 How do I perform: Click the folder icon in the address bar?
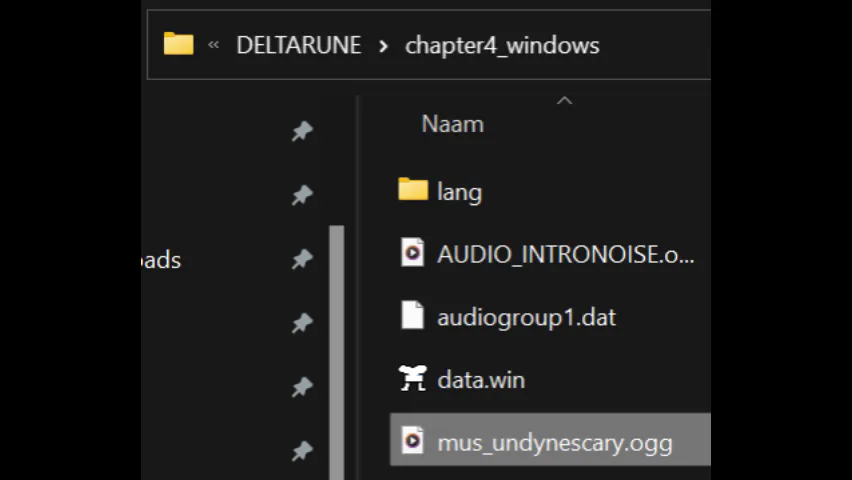point(178,44)
